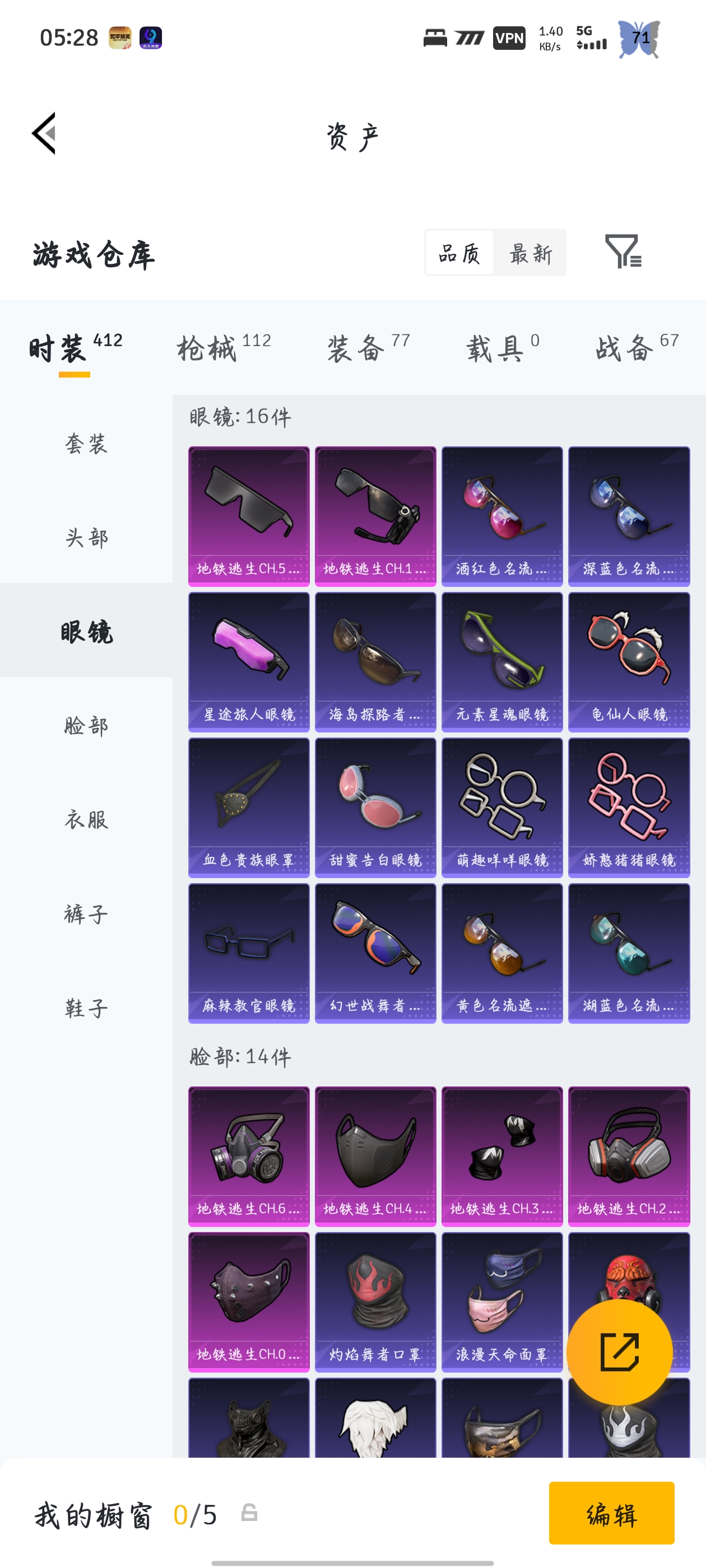Open the filter funnel icon
Screen dimensions: 706x1568
623,251
